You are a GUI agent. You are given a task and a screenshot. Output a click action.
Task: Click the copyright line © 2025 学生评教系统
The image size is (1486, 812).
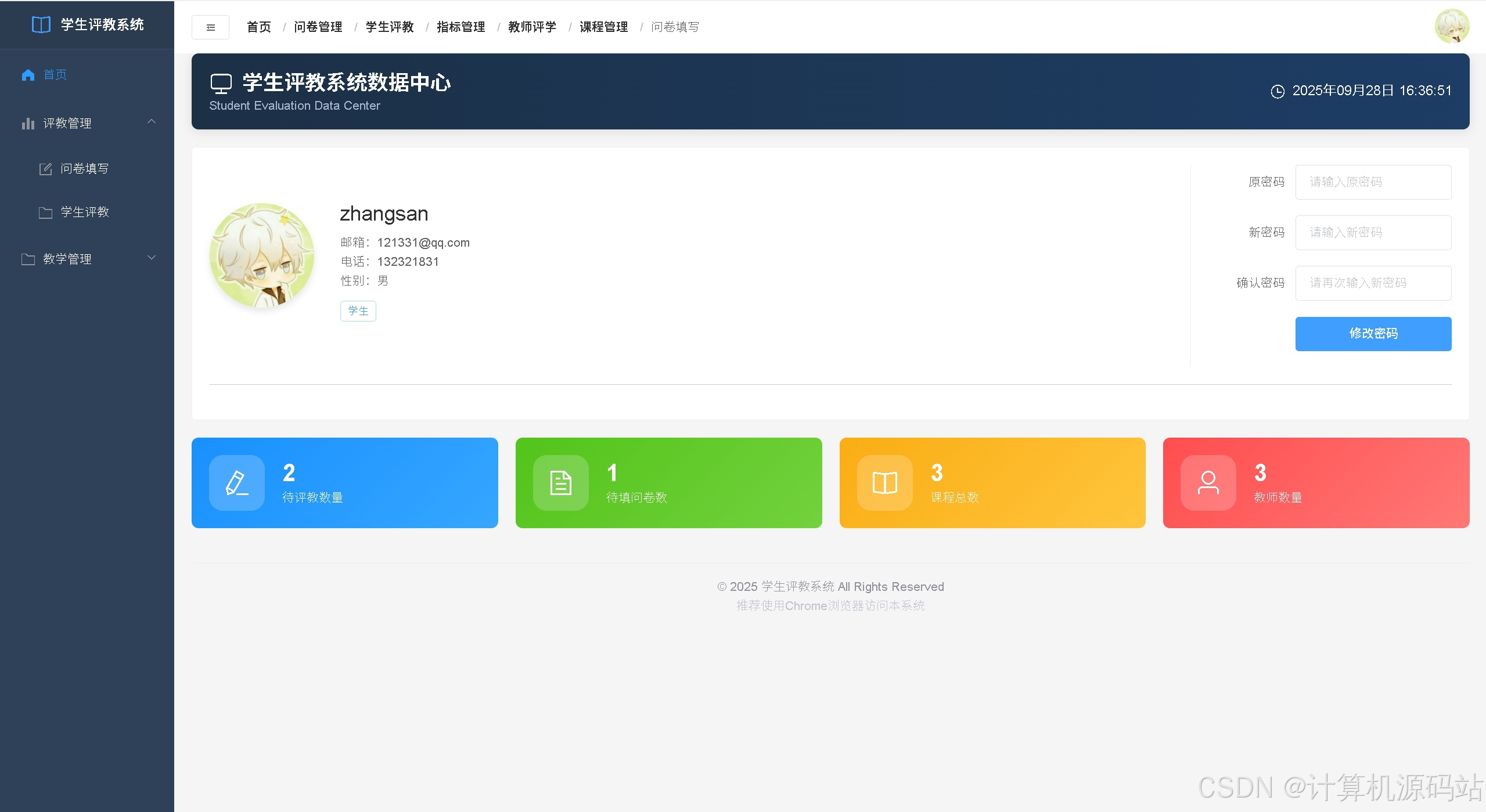click(830, 587)
